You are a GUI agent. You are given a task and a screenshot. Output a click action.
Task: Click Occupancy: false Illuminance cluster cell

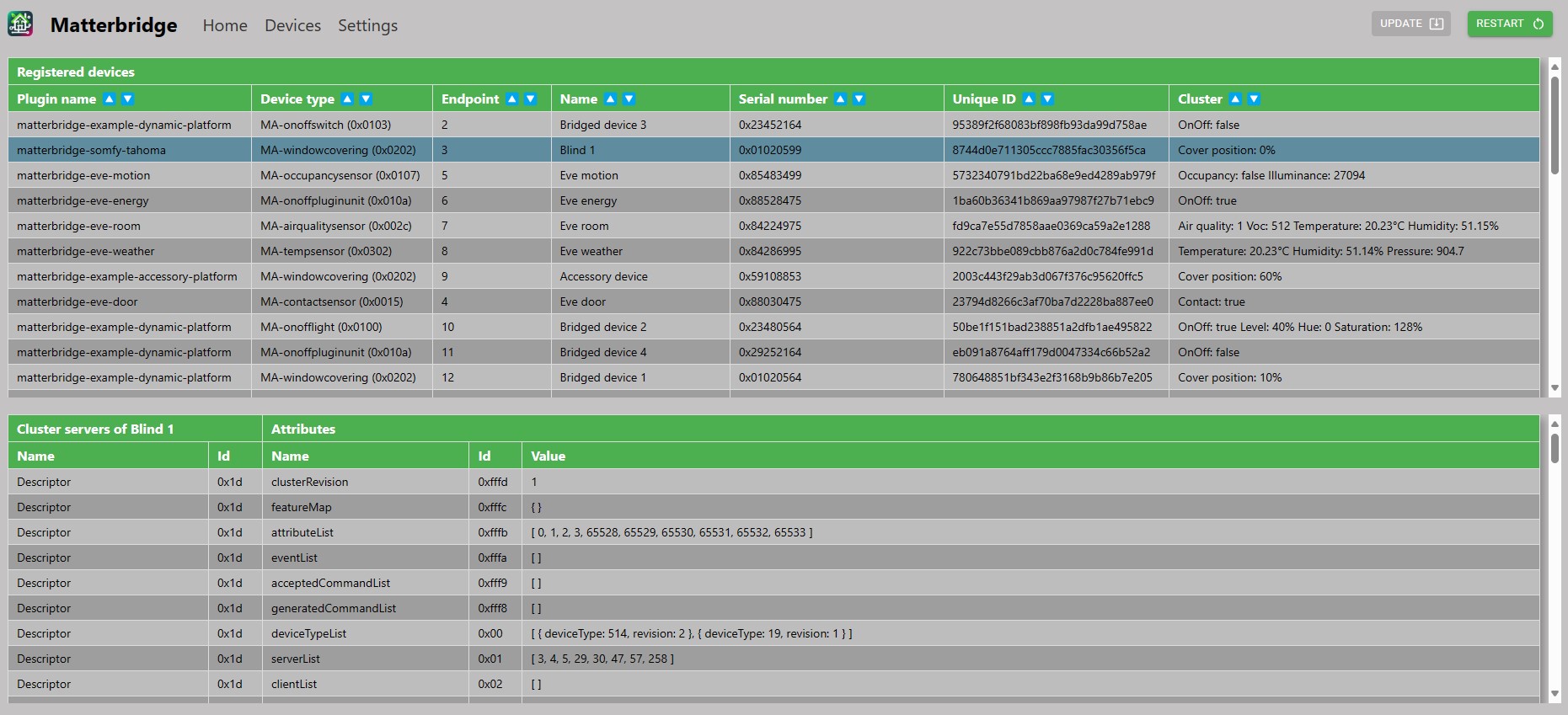1354,175
